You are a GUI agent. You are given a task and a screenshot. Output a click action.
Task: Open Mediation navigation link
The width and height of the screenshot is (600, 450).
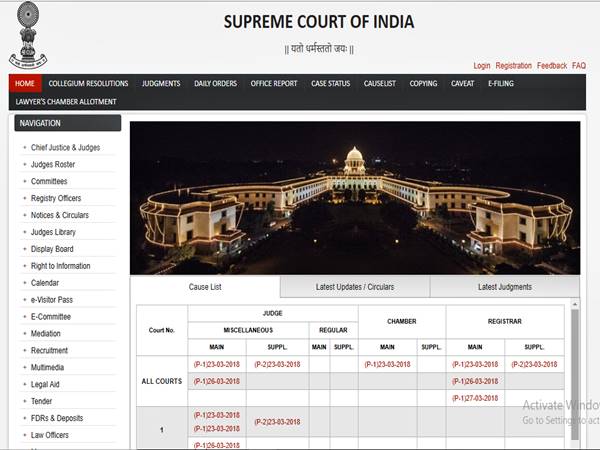46,334
